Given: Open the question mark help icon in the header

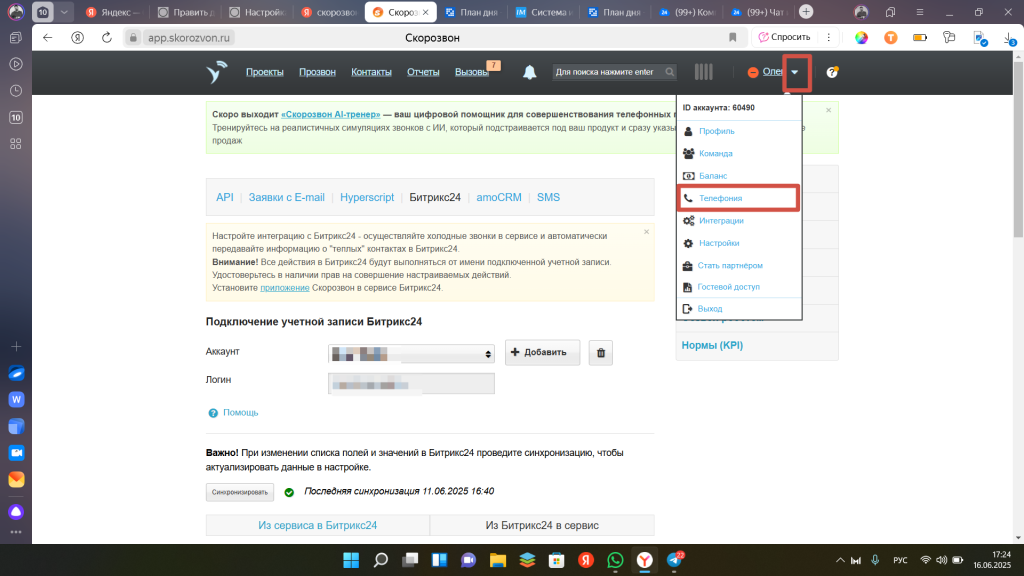Looking at the screenshot, I should pos(832,72).
